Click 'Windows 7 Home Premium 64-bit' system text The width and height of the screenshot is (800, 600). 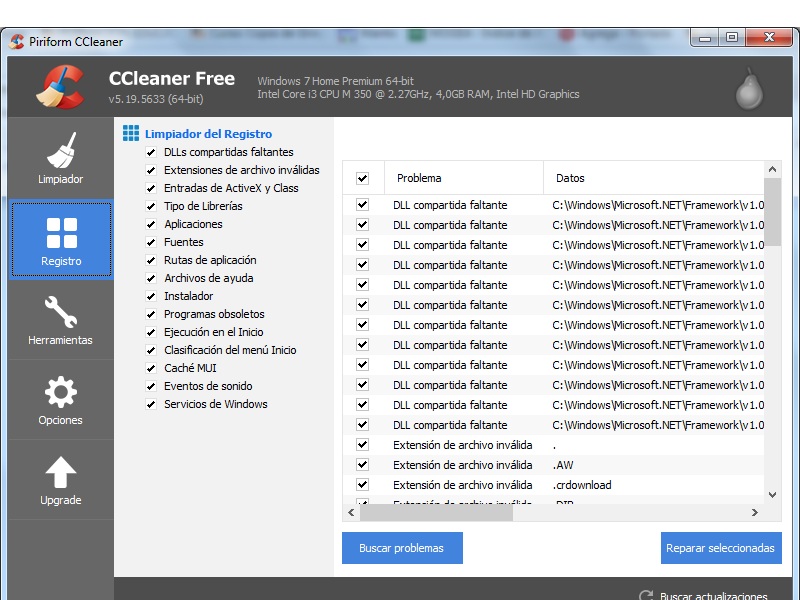335,81
